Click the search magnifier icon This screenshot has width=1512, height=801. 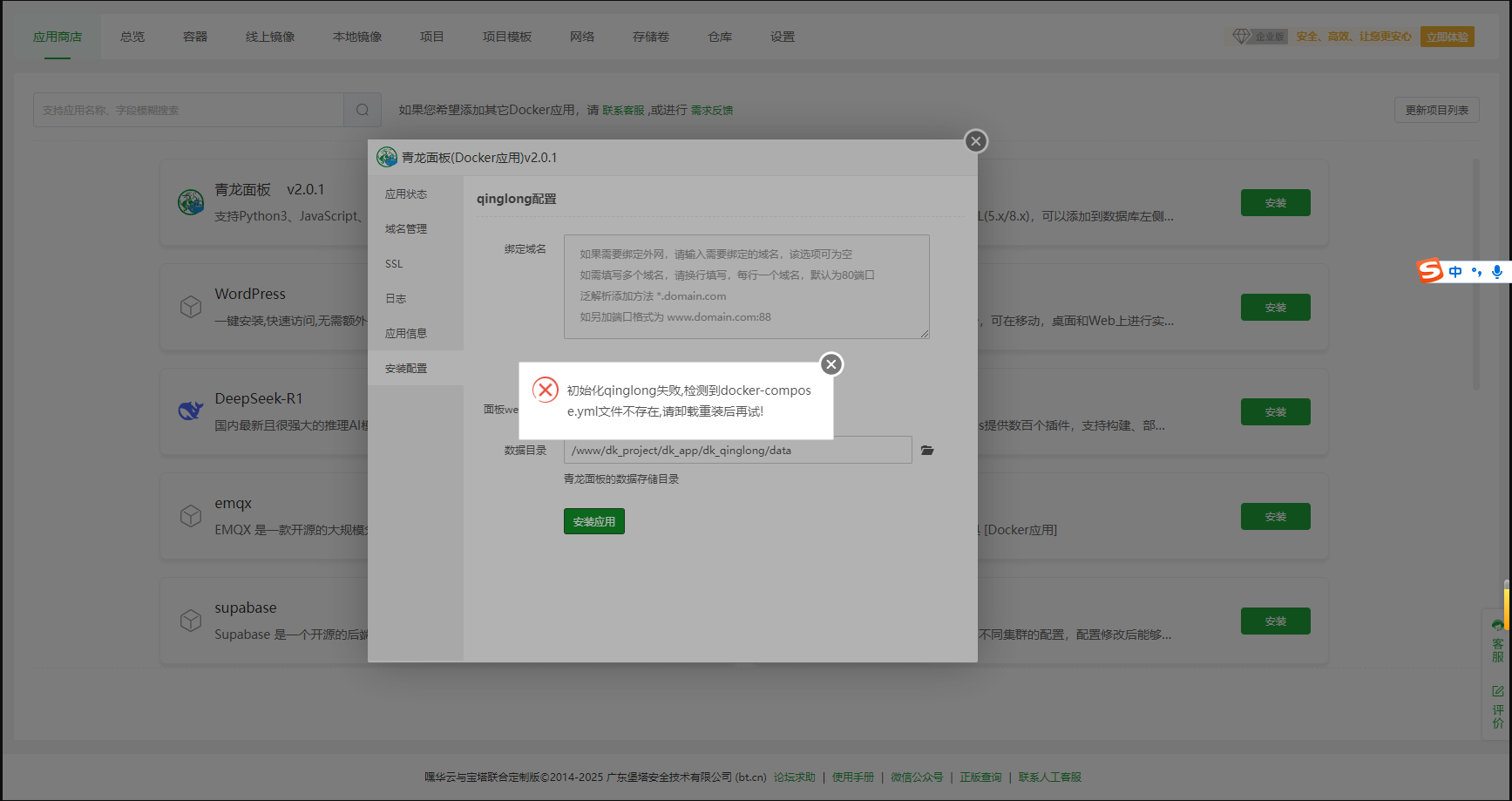click(363, 110)
